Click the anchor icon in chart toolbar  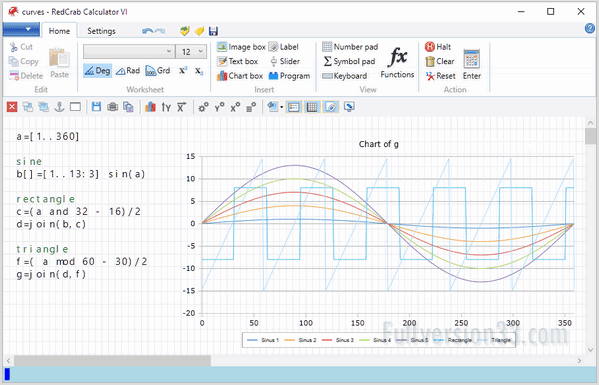click(x=59, y=107)
